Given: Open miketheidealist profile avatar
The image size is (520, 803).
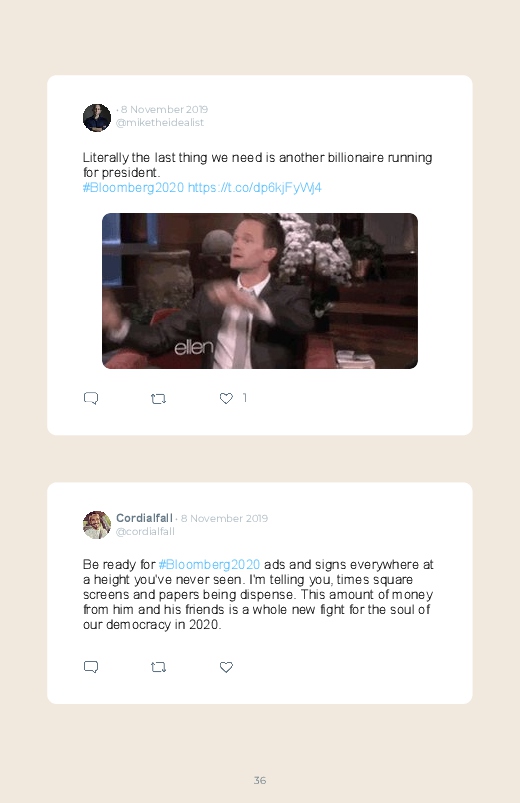Looking at the screenshot, I should (x=97, y=117).
